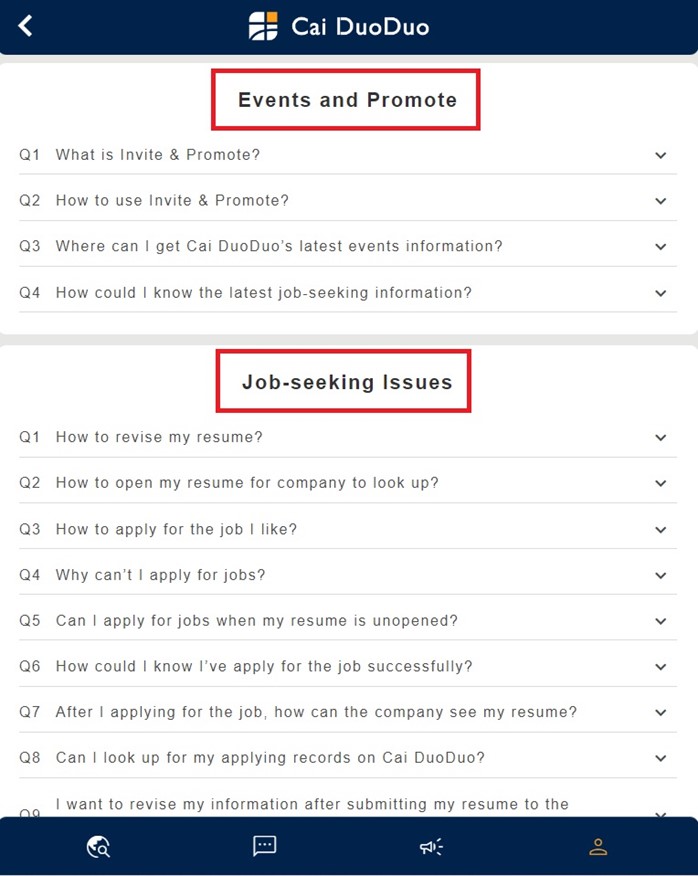Open question about applying records on Cai DuoDuo
The width and height of the screenshot is (698, 876).
[270, 758]
